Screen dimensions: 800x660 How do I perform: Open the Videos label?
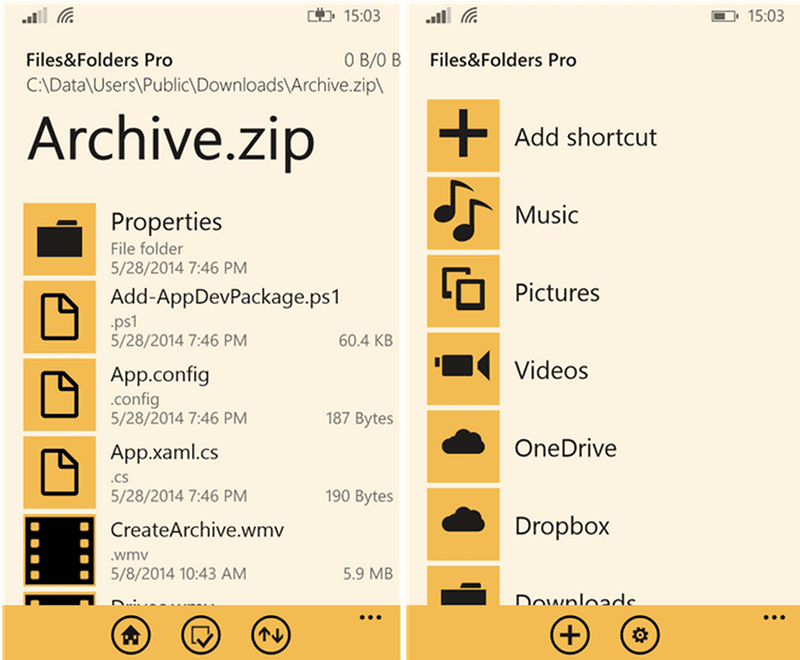551,370
